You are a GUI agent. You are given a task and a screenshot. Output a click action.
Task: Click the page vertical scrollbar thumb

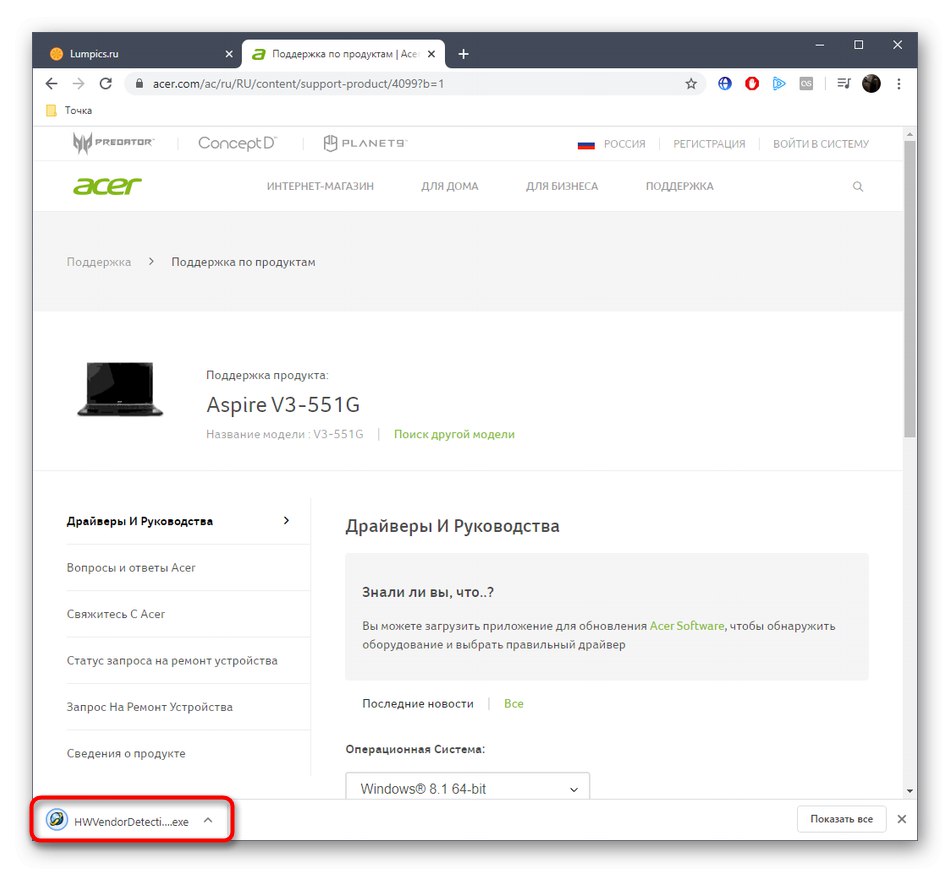(x=909, y=288)
